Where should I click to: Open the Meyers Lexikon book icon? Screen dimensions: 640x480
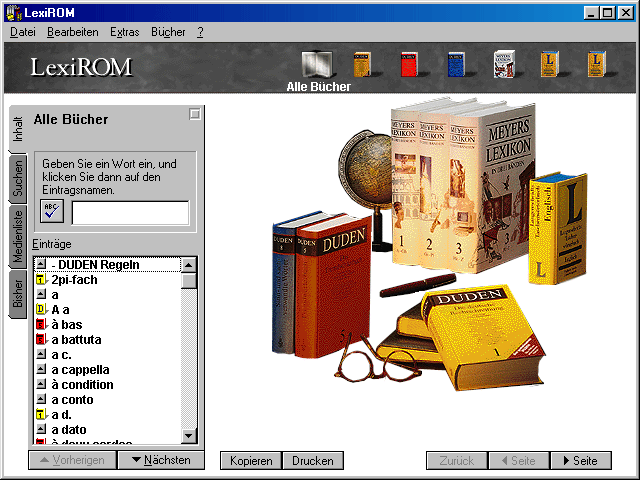pyautogui.click(x=503, y=65)
